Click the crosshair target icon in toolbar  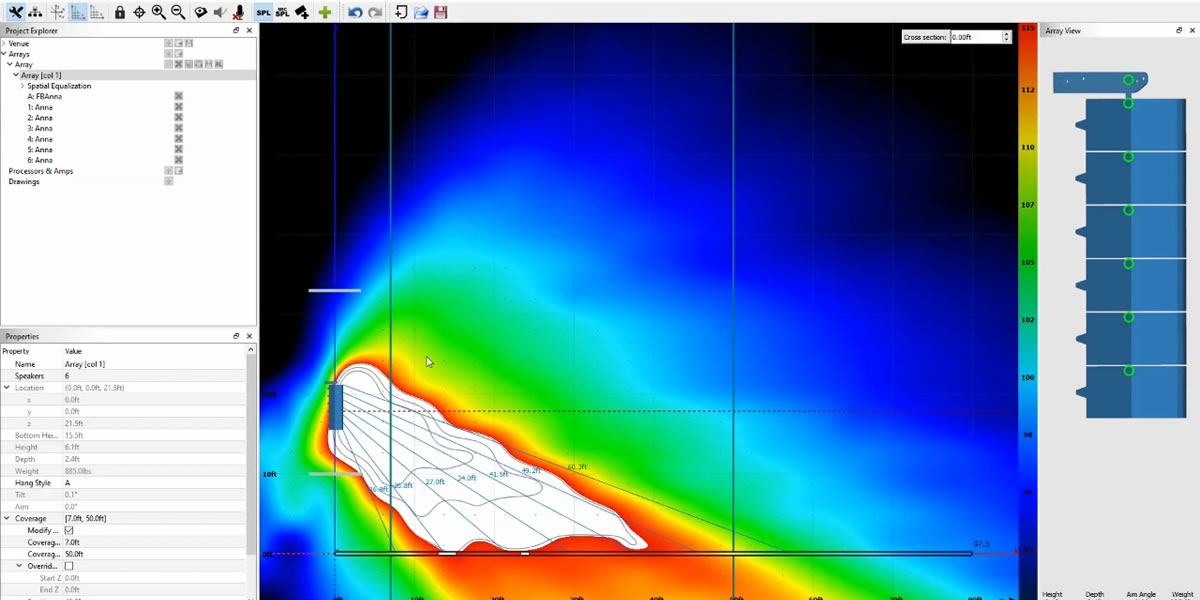(139, 12)
